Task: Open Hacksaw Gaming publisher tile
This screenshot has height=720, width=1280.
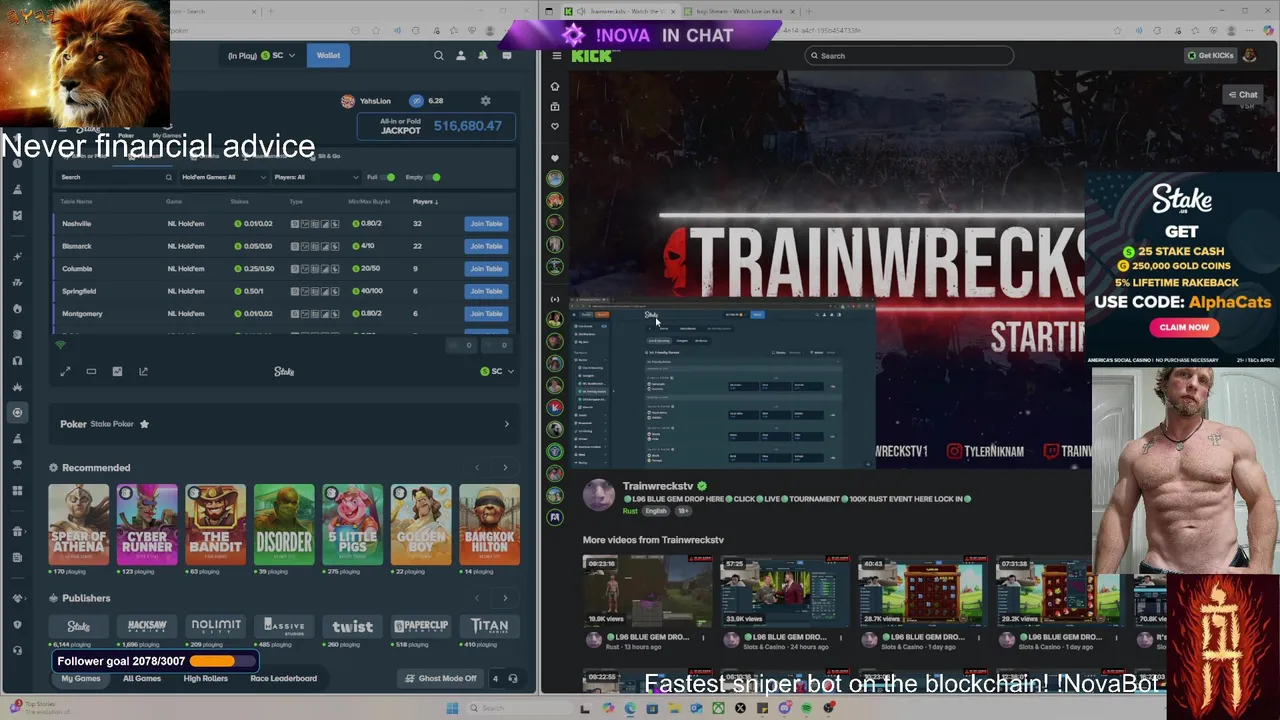Action: (147, 626)
